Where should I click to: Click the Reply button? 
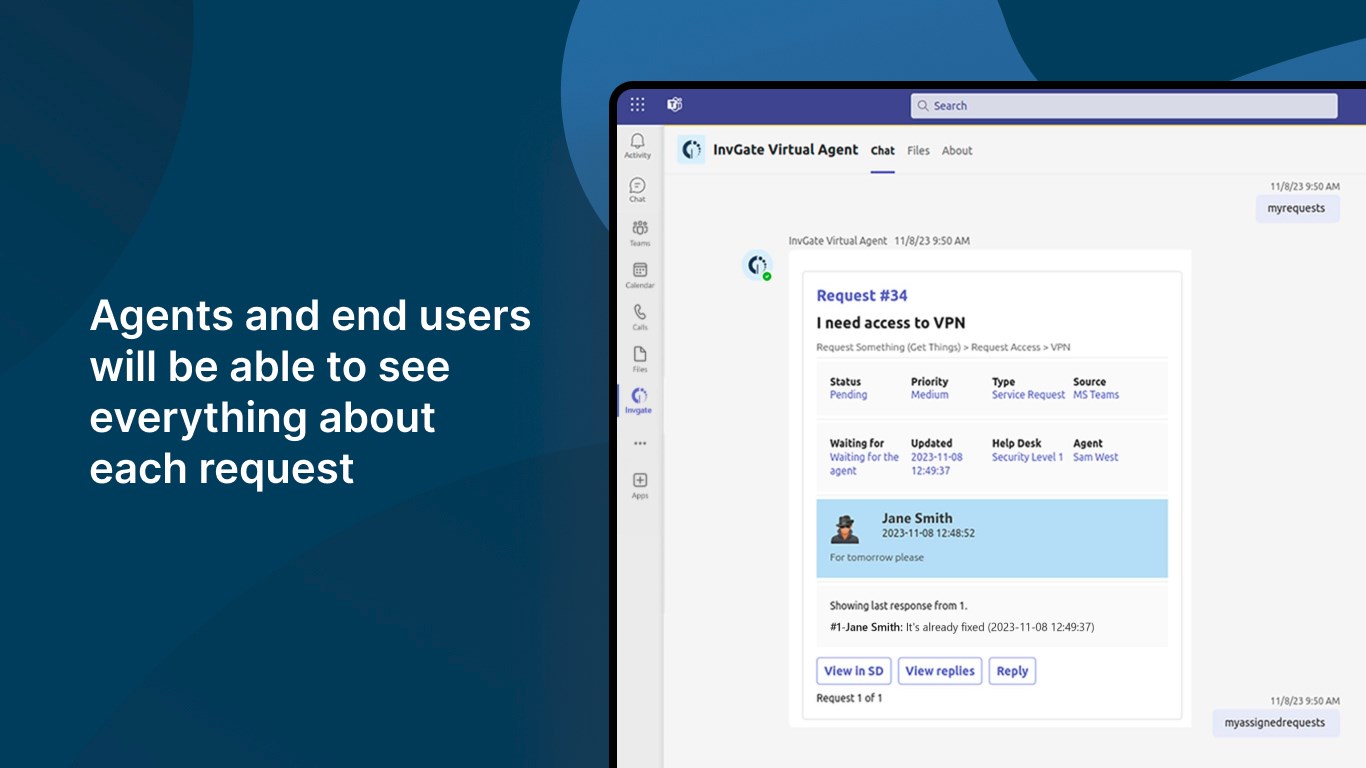click(1012, 671)
